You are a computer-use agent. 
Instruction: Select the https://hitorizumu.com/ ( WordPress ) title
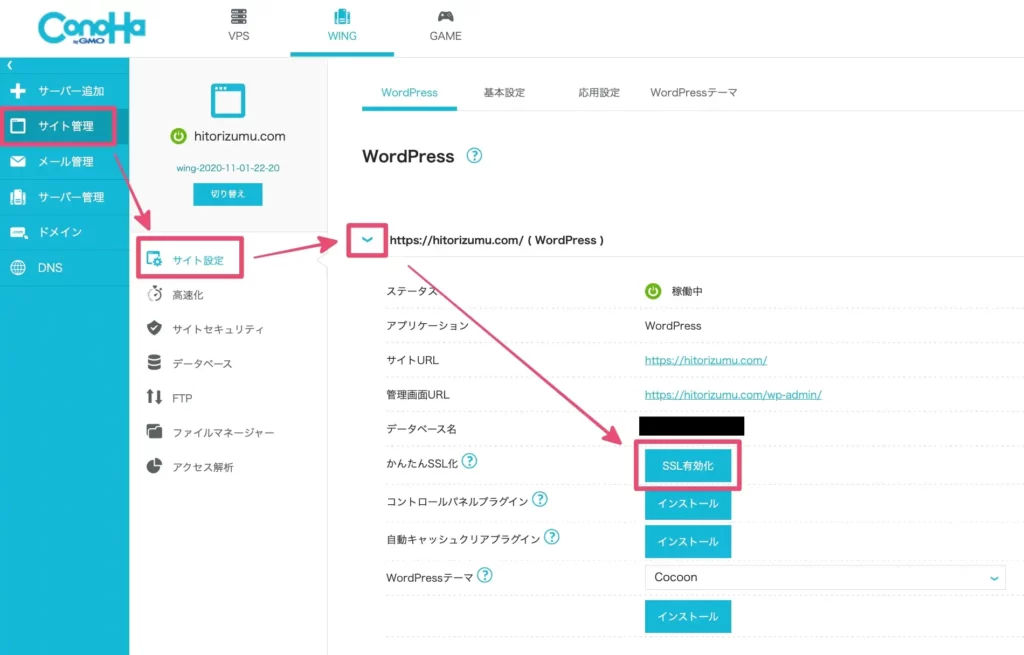(496, 240)
